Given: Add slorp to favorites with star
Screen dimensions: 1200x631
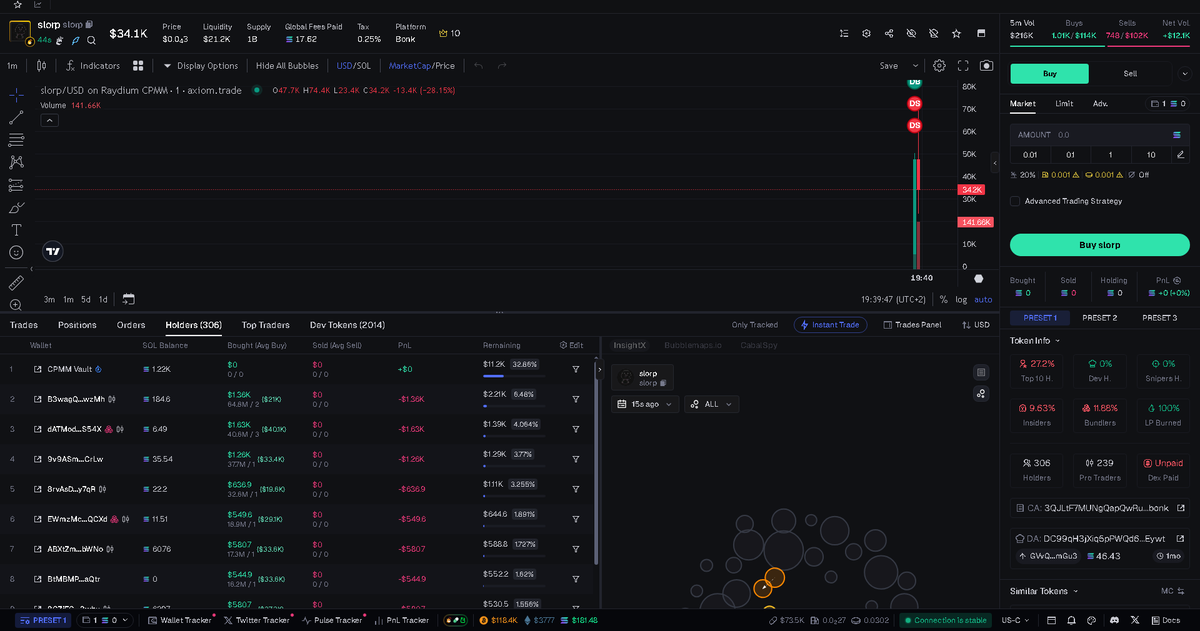Looking at the screenshot, I should pos(957,33).
